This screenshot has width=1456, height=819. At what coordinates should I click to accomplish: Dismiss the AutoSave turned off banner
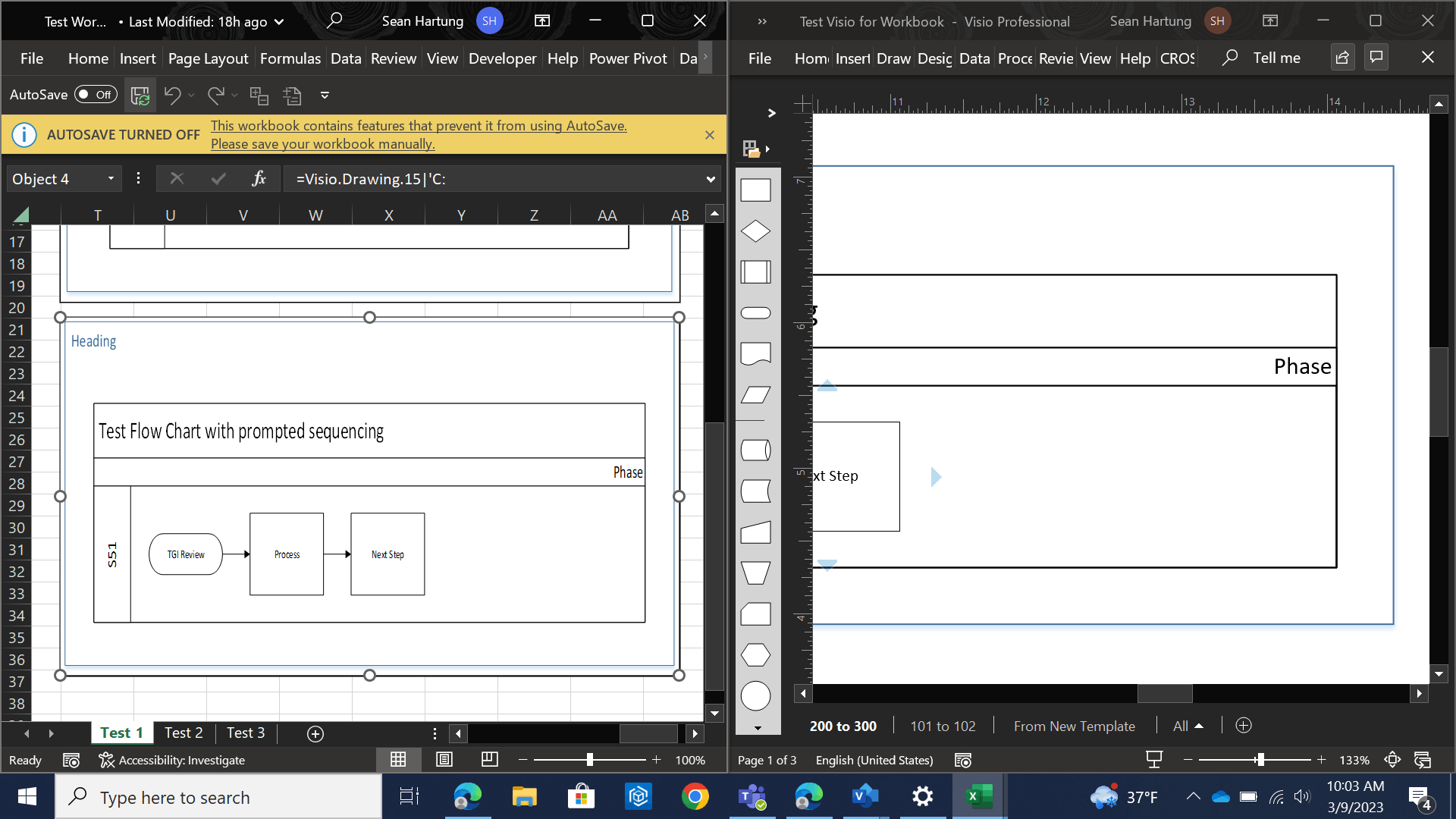pos(710,135)
